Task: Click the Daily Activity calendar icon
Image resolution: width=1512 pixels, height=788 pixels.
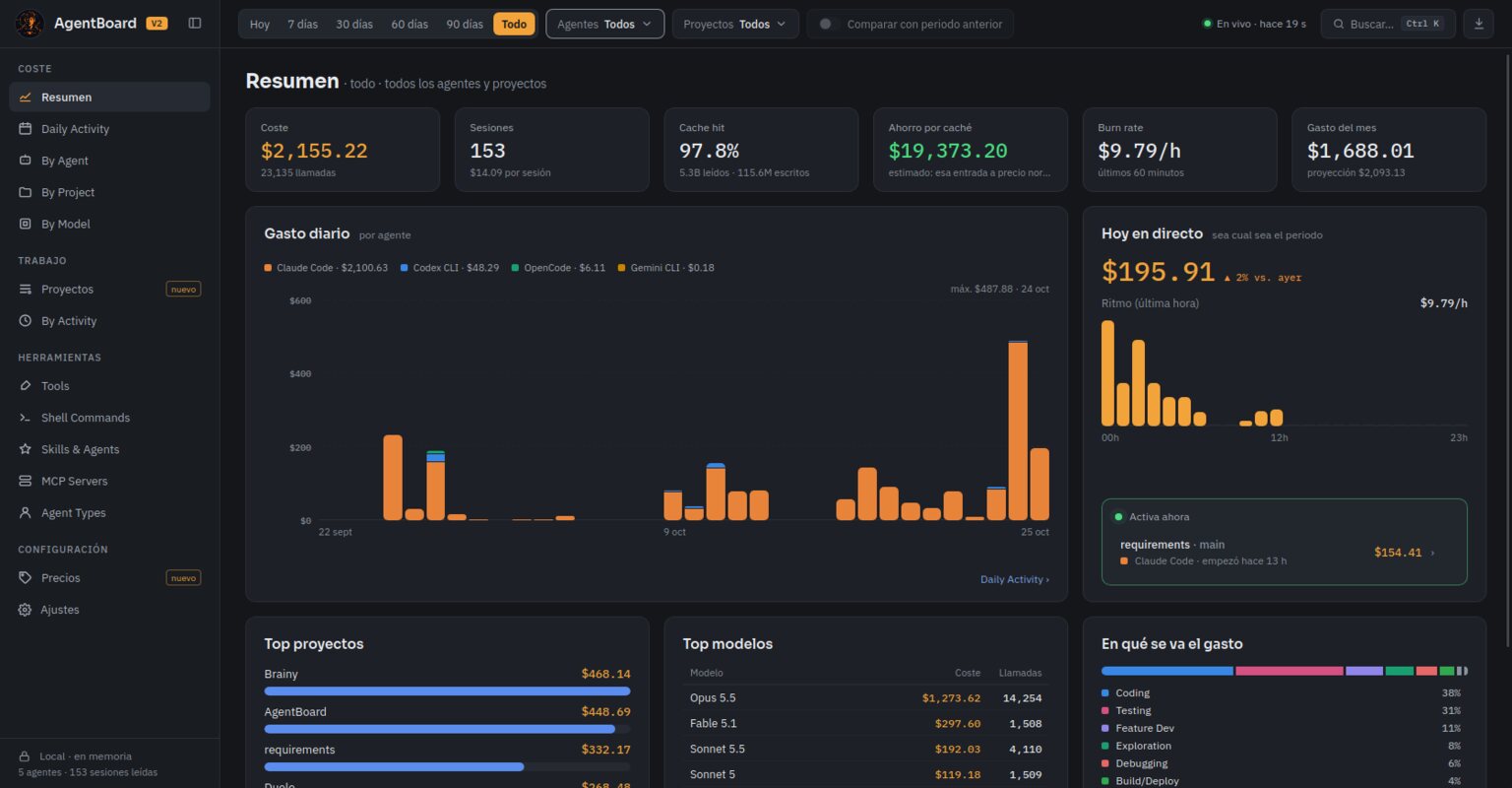Action: coord(26,129)
